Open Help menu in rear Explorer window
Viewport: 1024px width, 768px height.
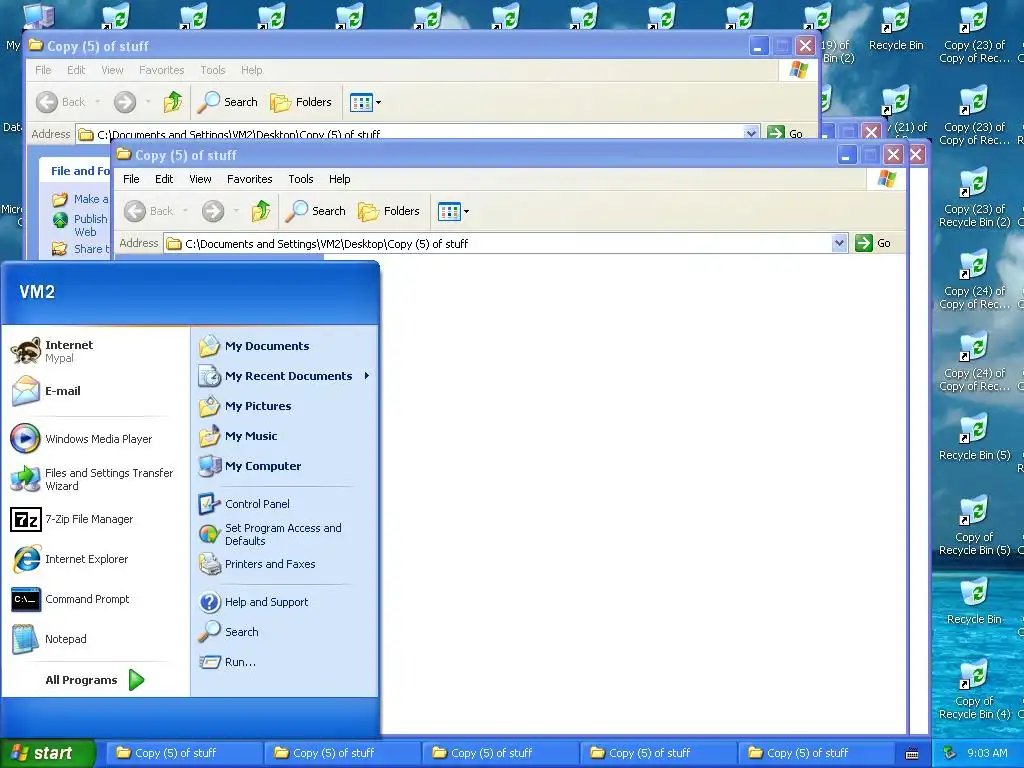(x=251, y=70)
